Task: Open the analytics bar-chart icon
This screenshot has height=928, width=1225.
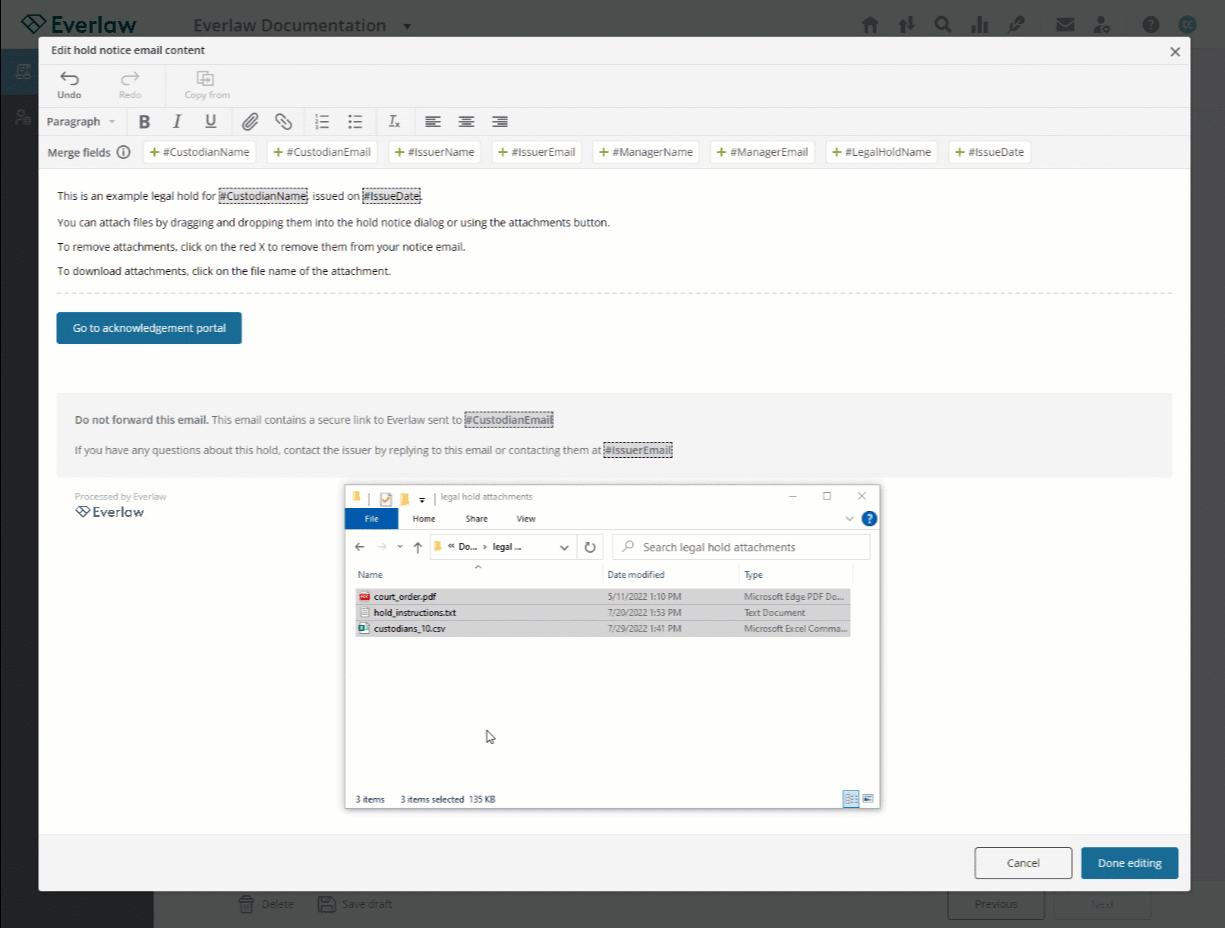Action: coord(978,24)
